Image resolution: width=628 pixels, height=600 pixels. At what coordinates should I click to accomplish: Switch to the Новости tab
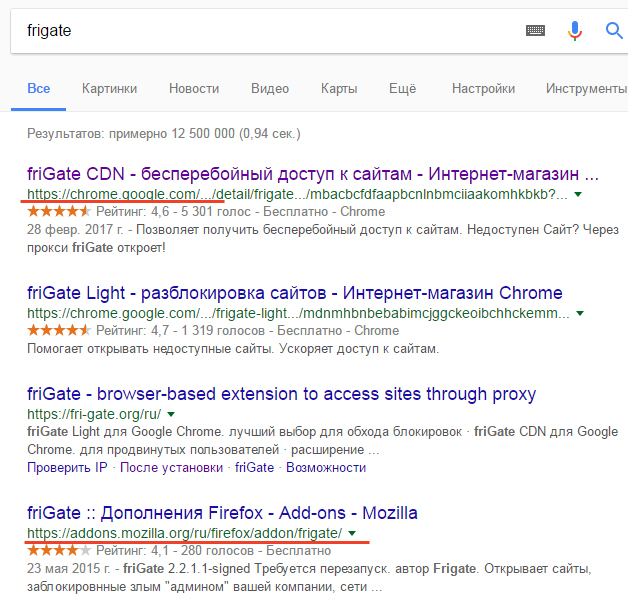click(194, 89)
